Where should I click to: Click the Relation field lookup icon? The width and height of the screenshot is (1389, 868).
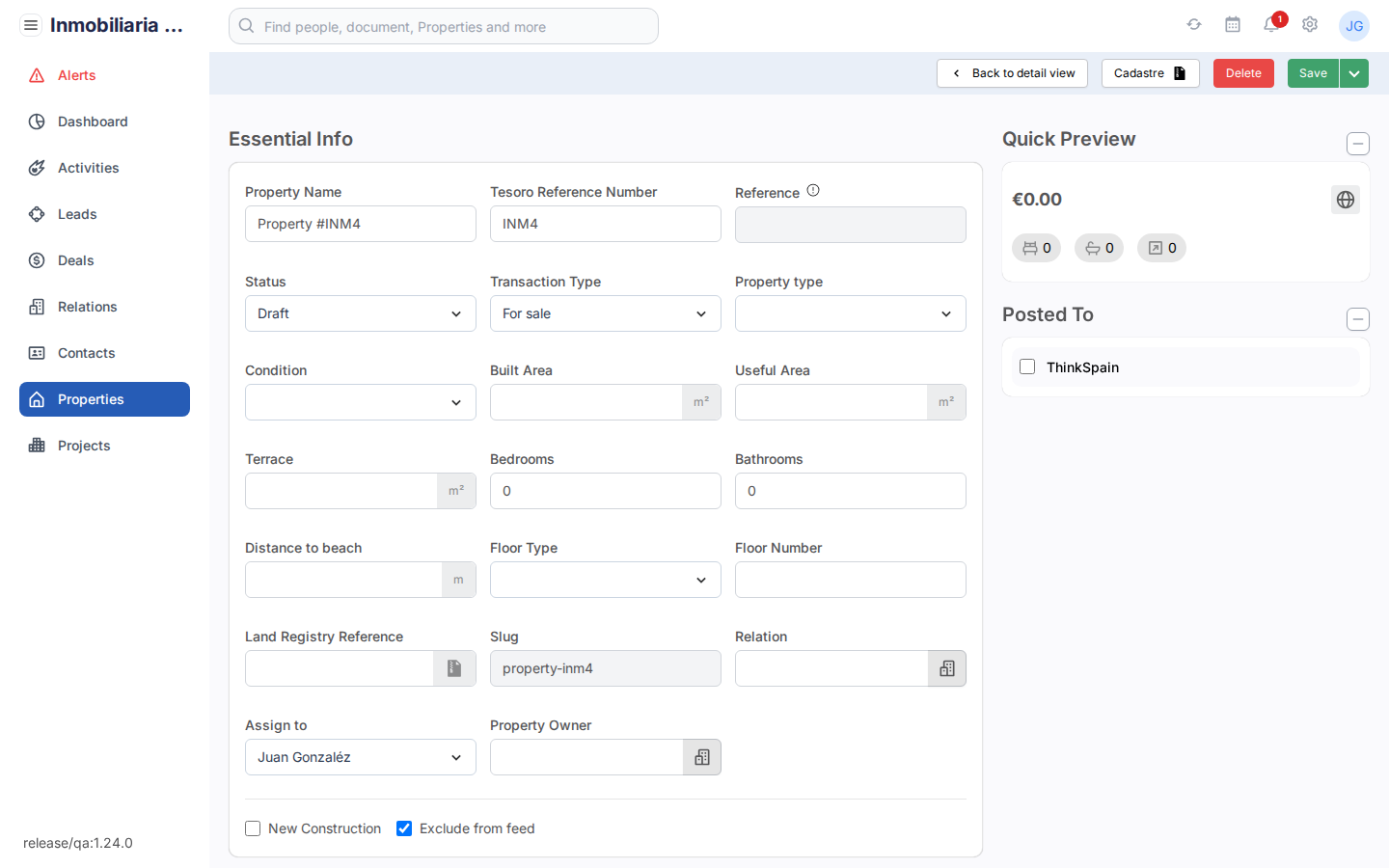point(947,668)
